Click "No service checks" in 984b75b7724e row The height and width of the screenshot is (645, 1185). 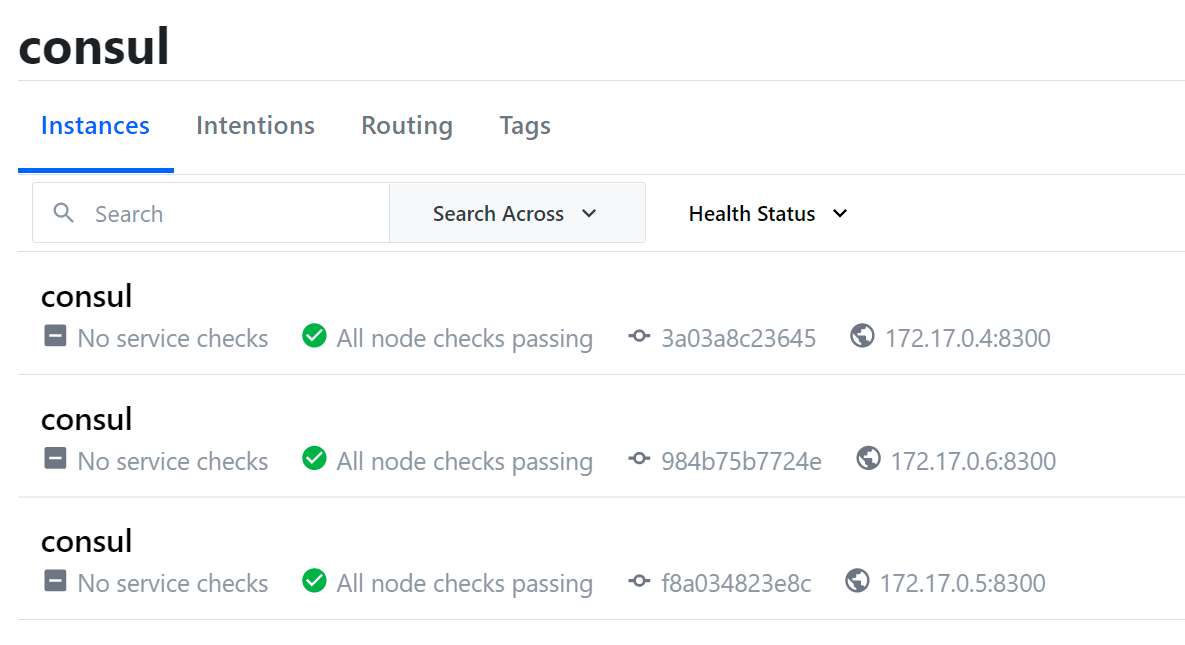[172, 460]
